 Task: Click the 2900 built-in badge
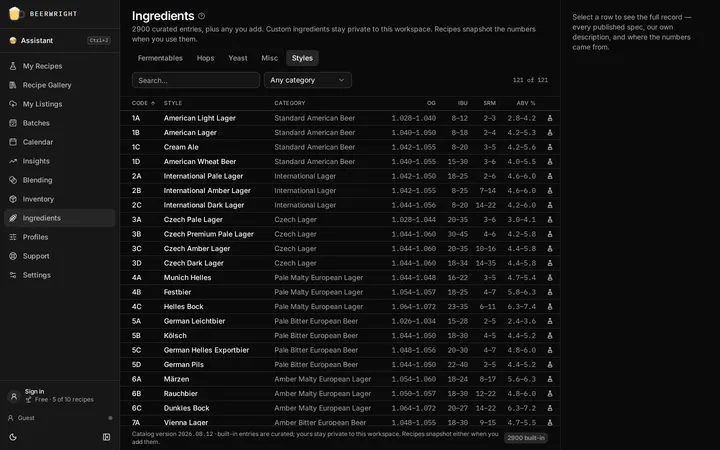(x=526, y=438)
